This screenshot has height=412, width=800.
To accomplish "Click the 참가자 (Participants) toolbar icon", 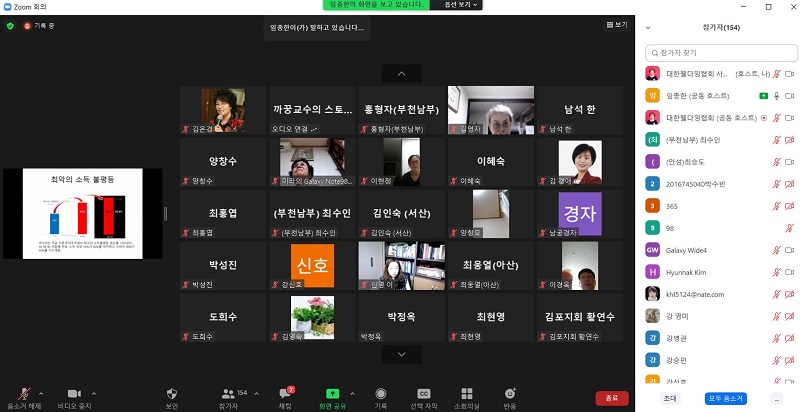I will (227, 394).
